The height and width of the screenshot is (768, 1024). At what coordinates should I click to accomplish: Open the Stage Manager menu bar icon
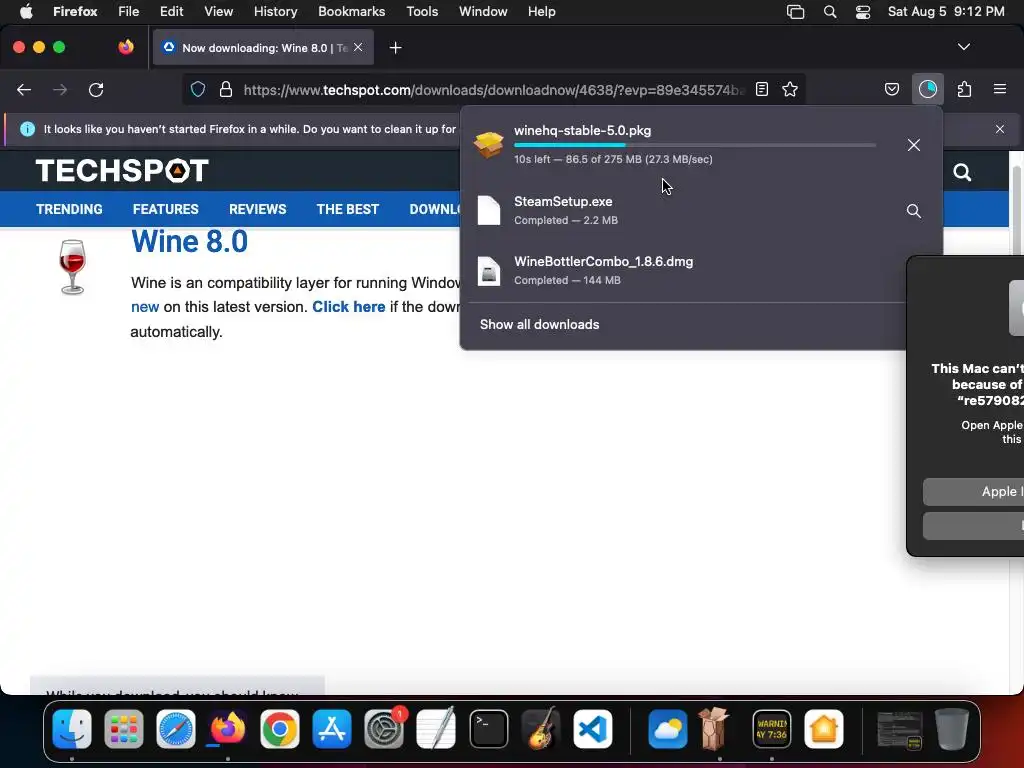point(795,12)
